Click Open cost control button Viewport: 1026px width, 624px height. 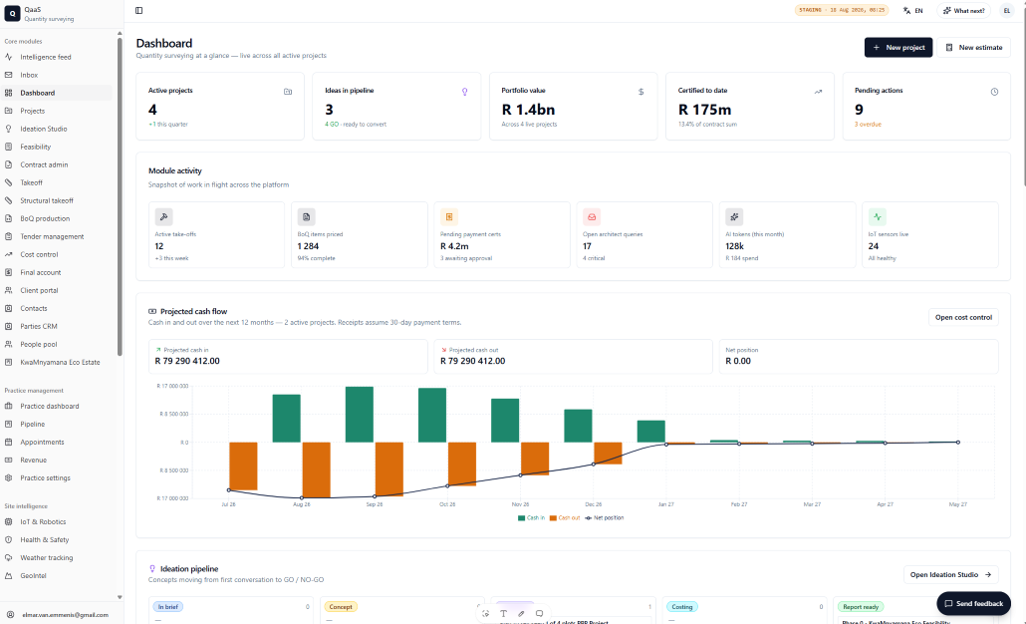pos(963,317)
